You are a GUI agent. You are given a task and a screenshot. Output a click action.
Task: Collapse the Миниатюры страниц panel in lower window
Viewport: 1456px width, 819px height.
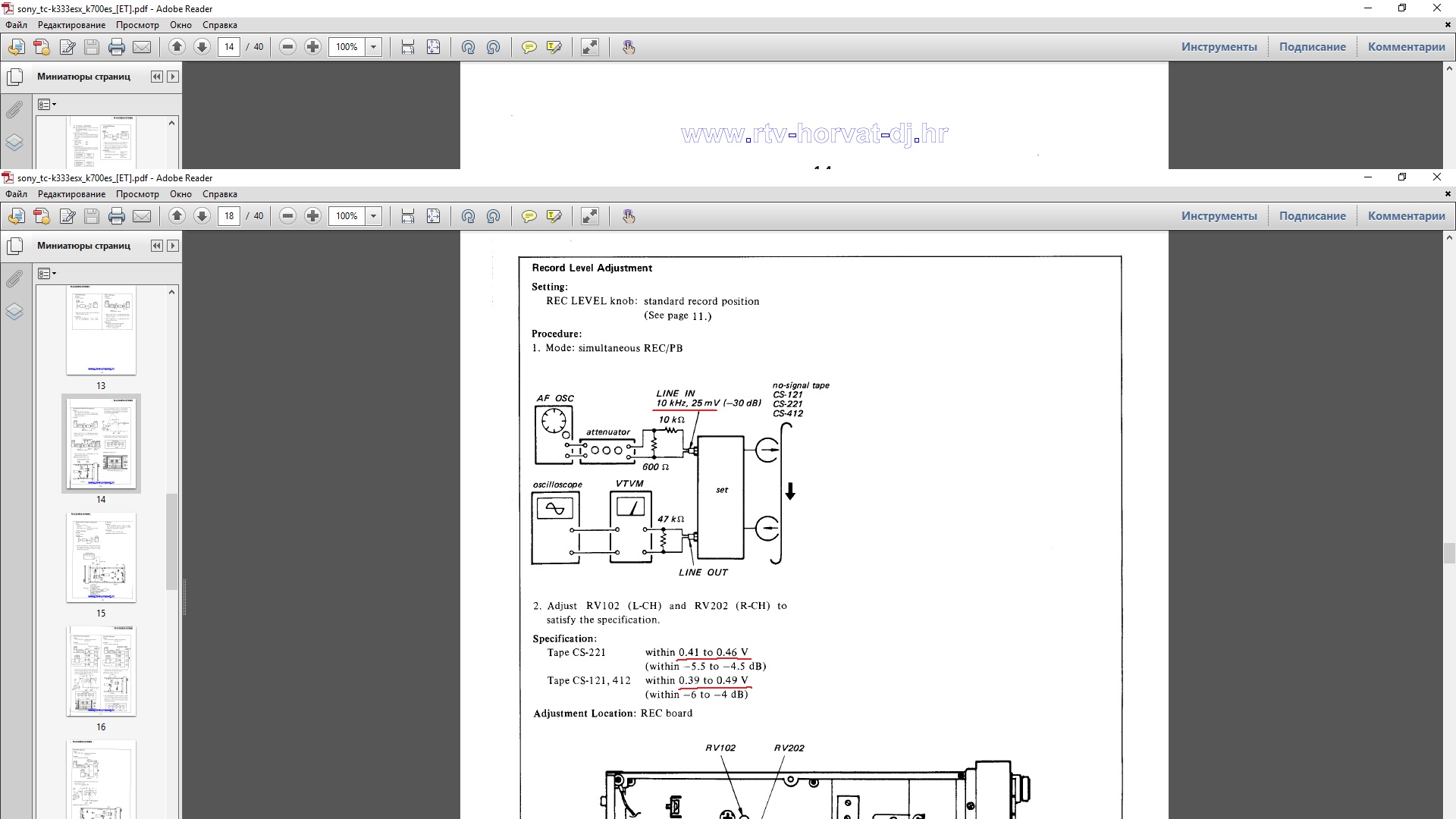(156, 246)
